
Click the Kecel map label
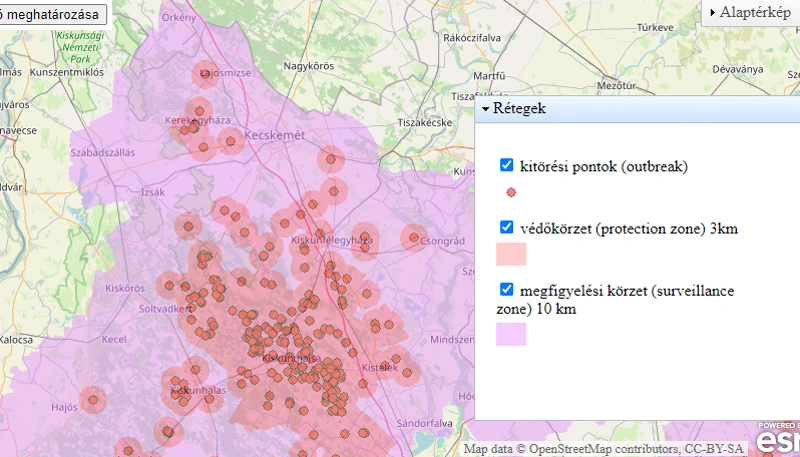point(114,339)
